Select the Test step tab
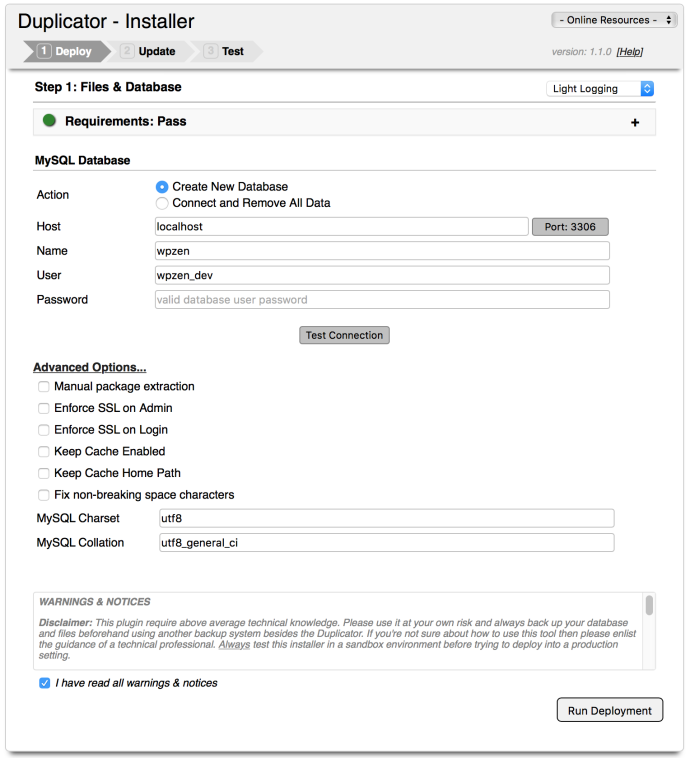 (226, 51)
